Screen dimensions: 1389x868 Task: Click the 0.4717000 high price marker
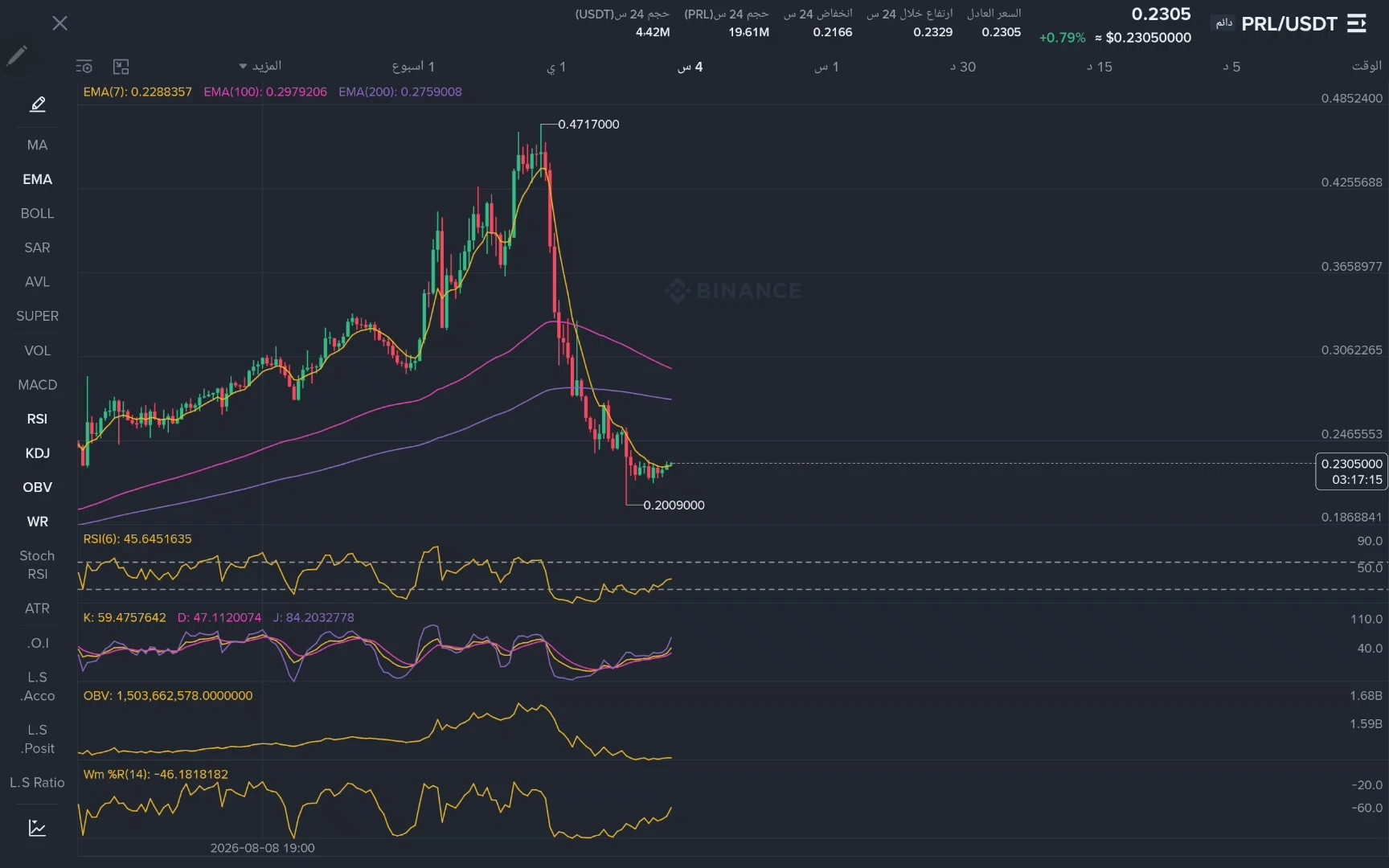pyautogui.click(x=588, y=124)
